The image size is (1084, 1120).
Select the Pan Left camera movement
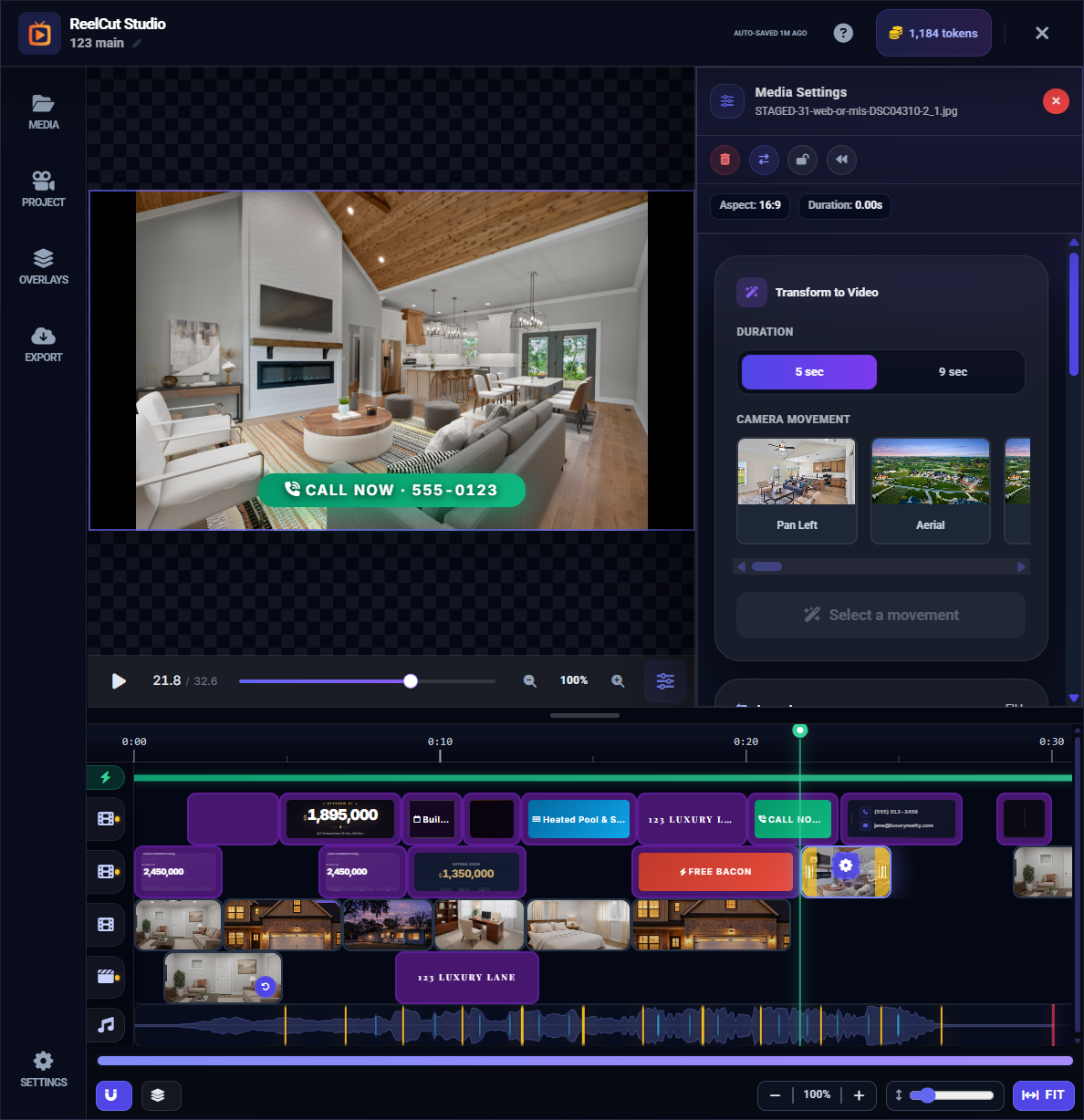(797, 491)
